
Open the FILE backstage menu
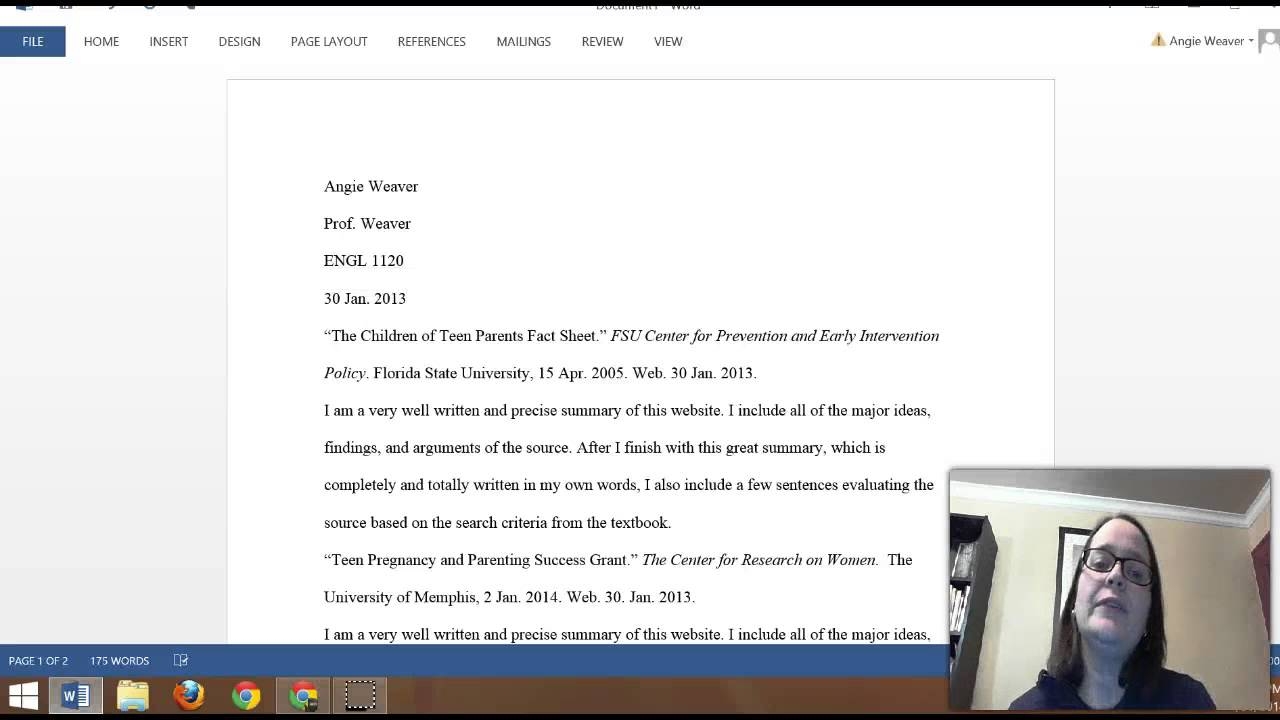(32, 41)
